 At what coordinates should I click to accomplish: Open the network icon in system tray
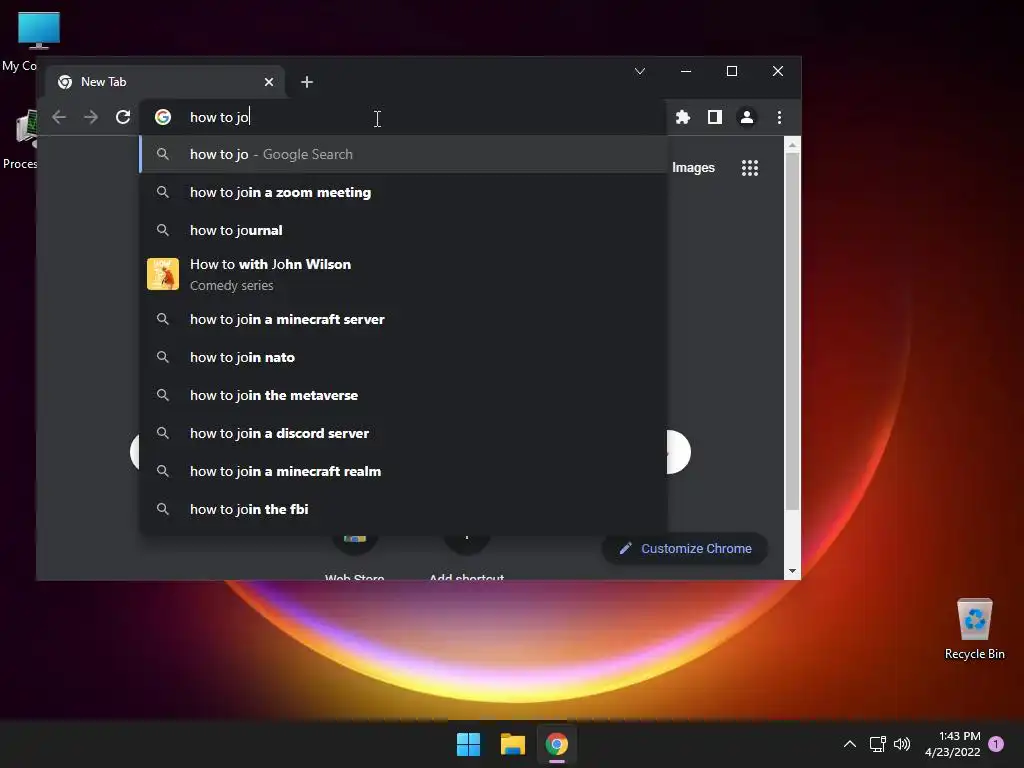tap(878, 744)
